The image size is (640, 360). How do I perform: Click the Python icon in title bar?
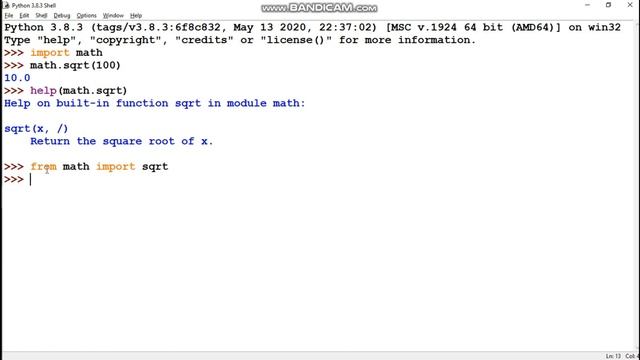[6, 5]
